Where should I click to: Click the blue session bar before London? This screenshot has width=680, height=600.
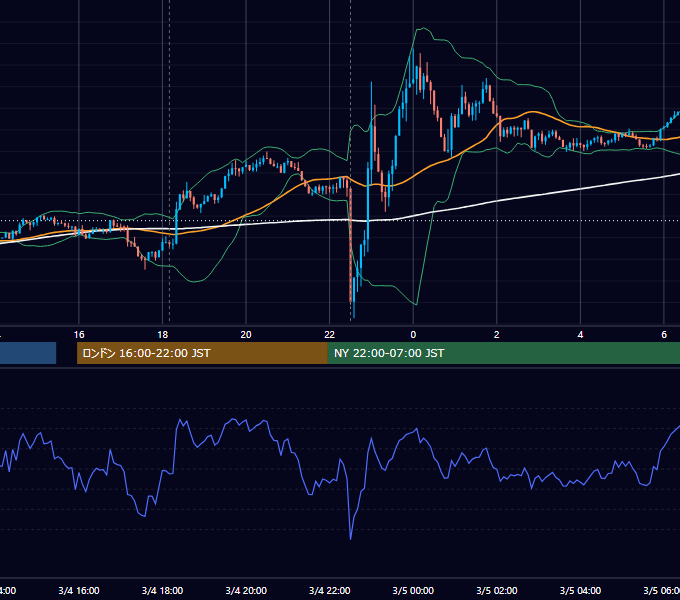pos(28,353)
